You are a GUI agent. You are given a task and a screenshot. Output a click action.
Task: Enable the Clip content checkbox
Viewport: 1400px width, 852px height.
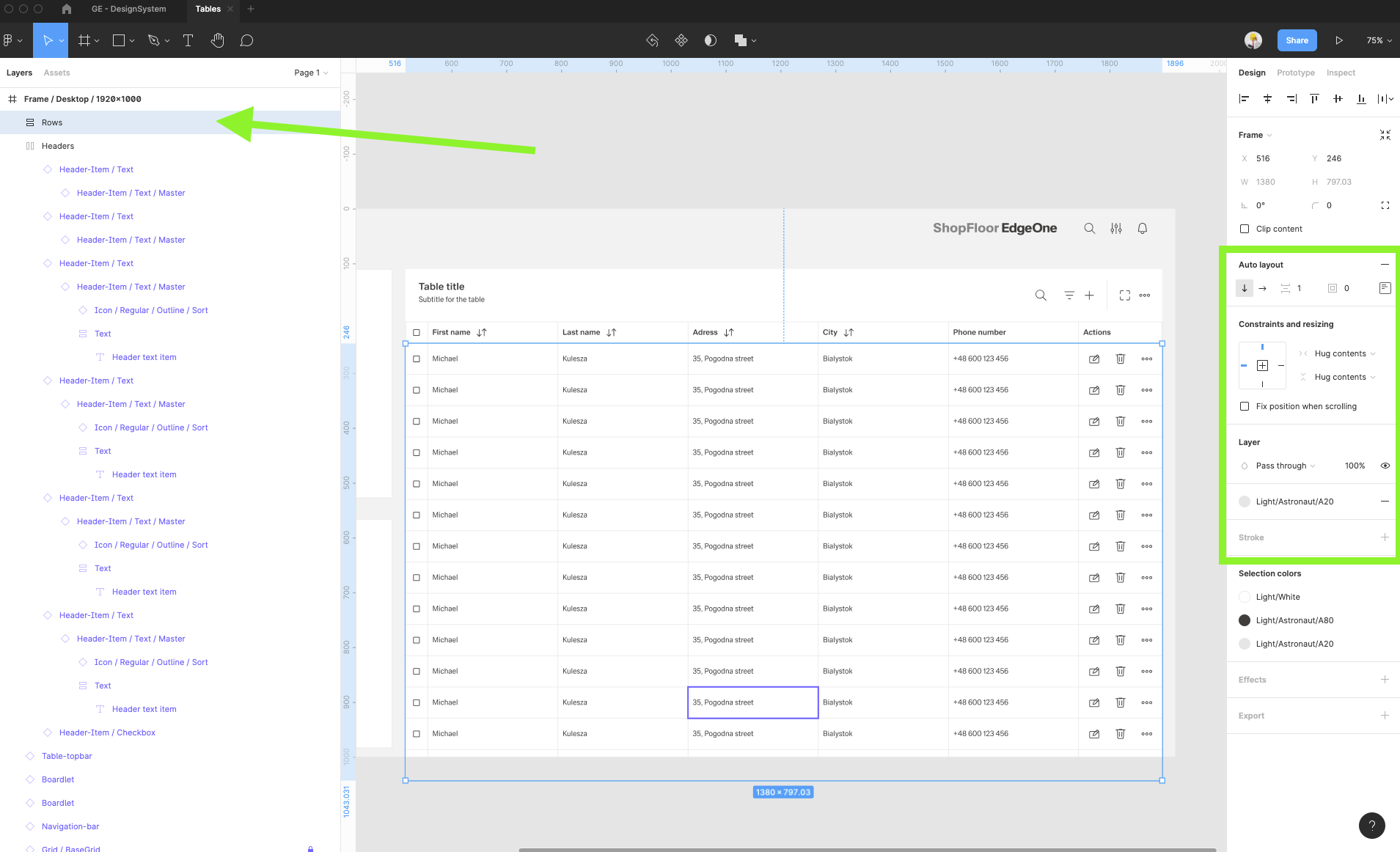[x=1245, y=229]
